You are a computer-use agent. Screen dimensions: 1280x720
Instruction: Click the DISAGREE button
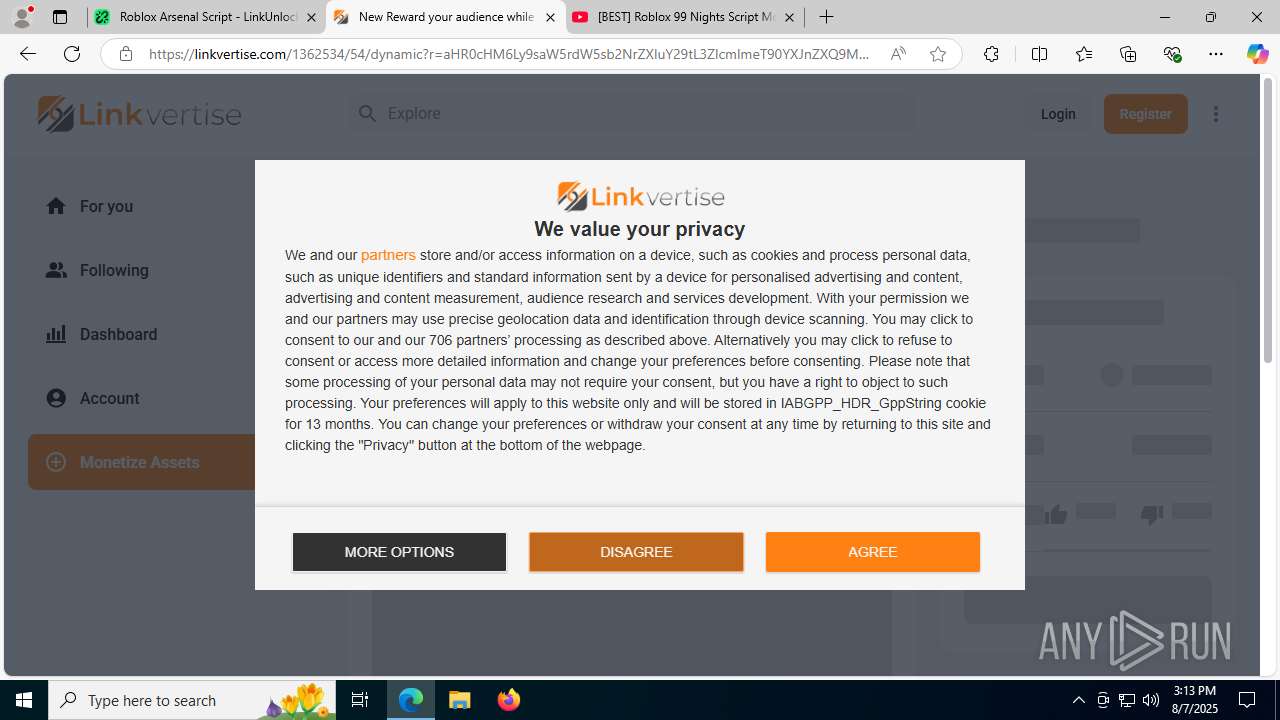[636, 552]
